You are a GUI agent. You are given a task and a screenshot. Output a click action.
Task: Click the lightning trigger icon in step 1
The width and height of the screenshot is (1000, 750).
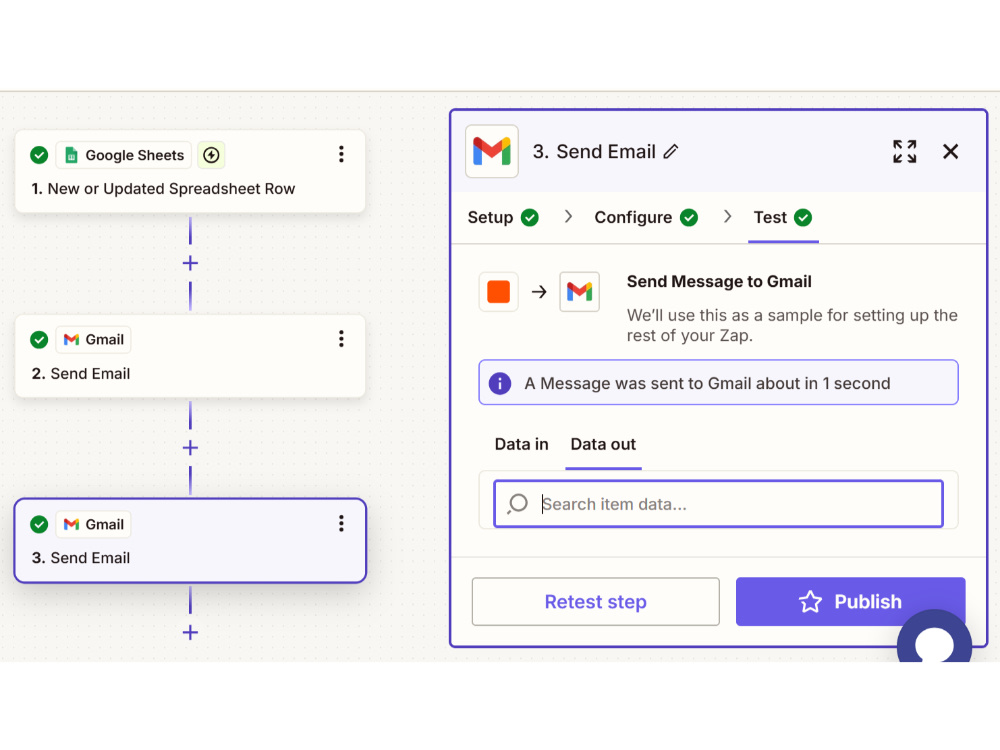(211, 155)
